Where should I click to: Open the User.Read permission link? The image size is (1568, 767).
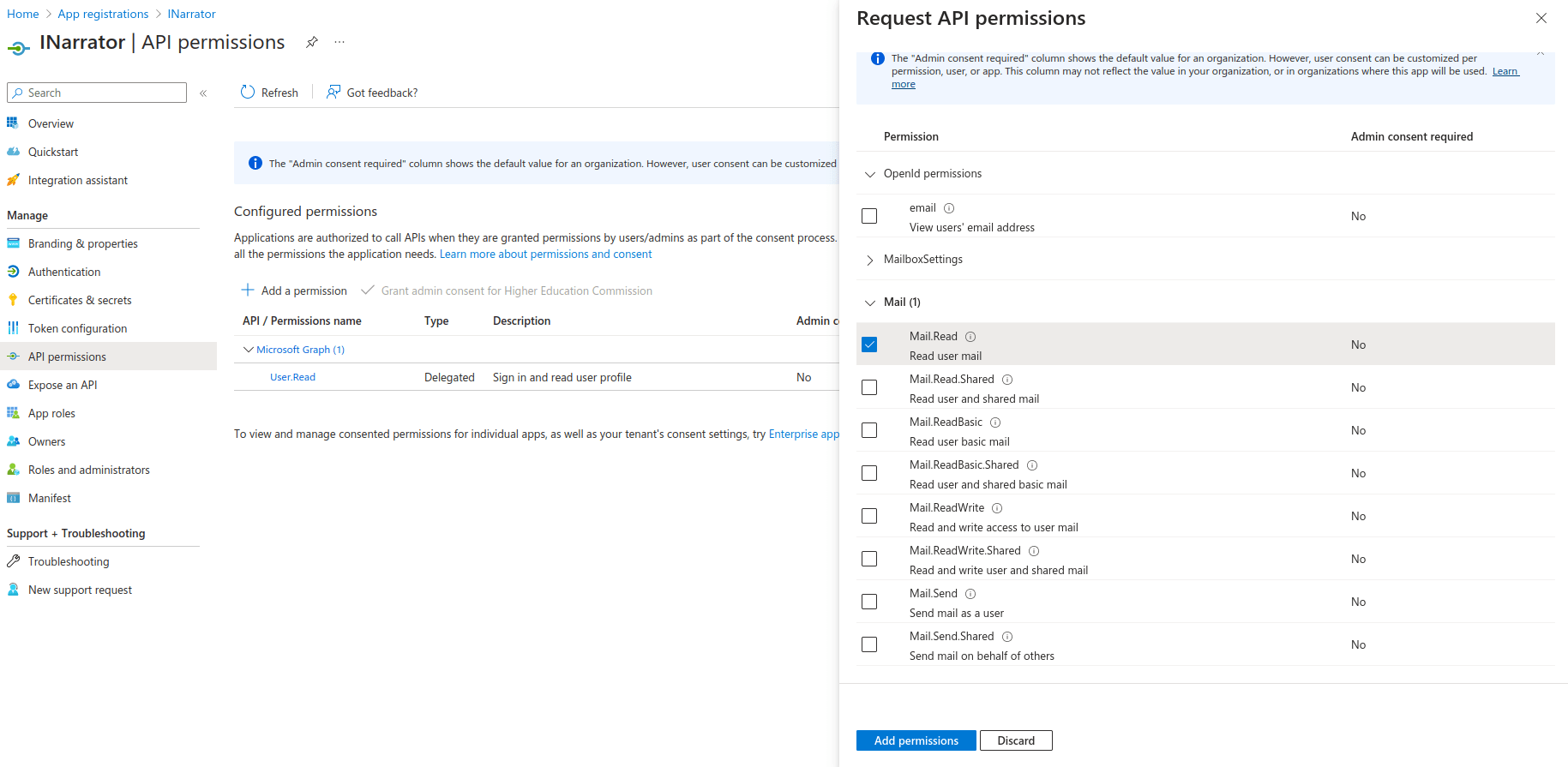click(x=292, y=377)
